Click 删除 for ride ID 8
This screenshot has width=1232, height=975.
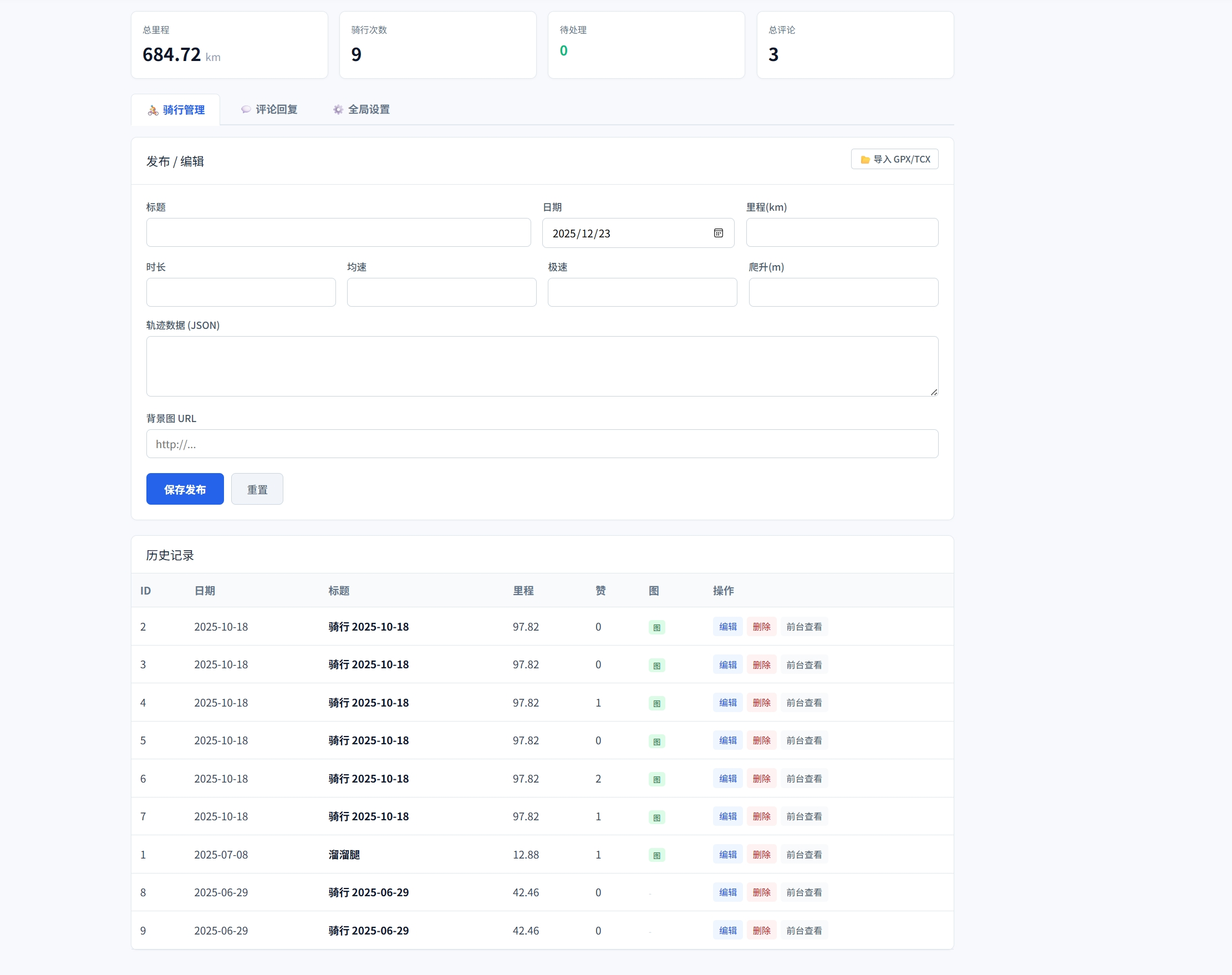tap(761, 892)
